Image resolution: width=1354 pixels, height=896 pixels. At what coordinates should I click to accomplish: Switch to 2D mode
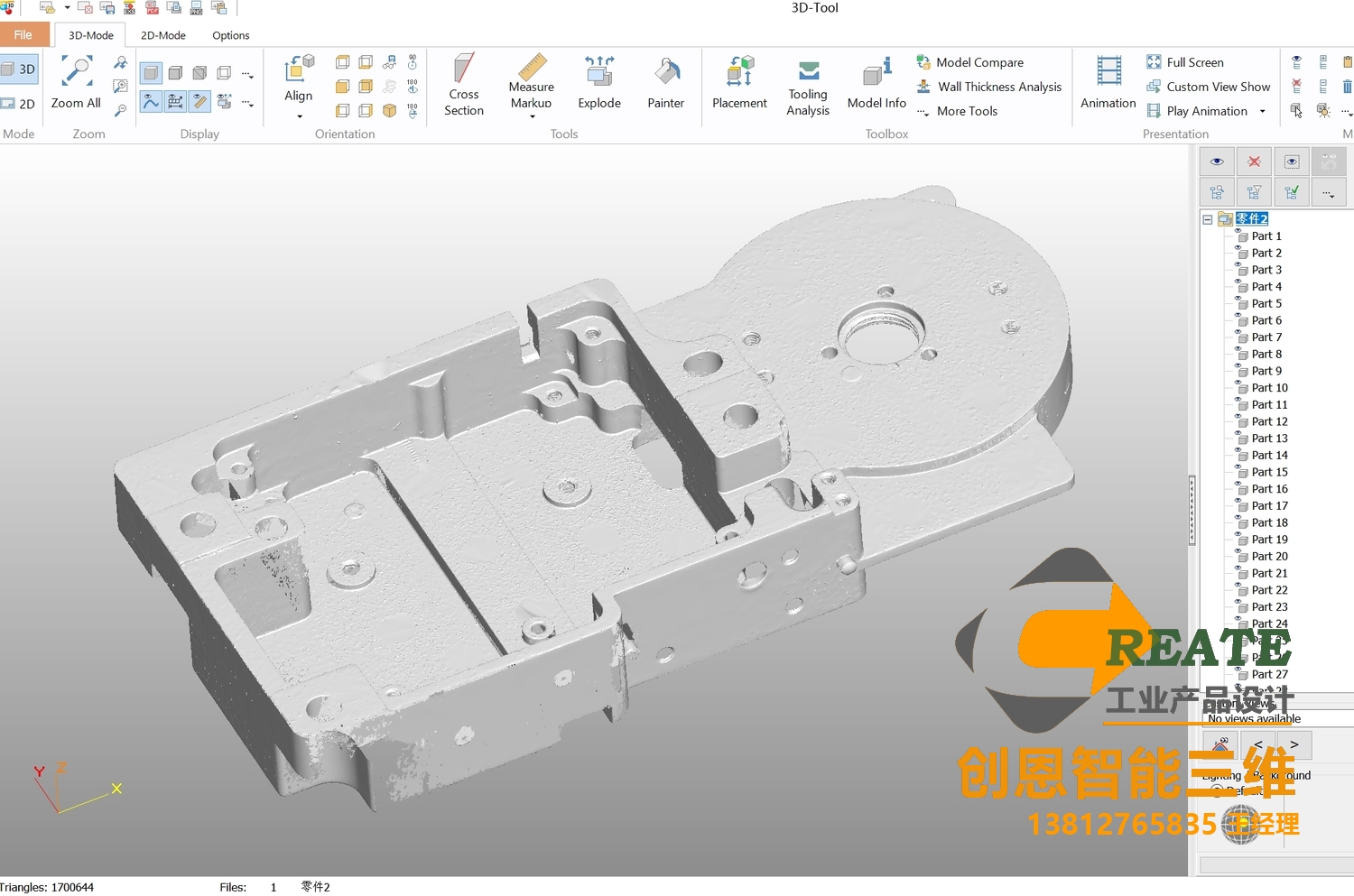point(19,104)
